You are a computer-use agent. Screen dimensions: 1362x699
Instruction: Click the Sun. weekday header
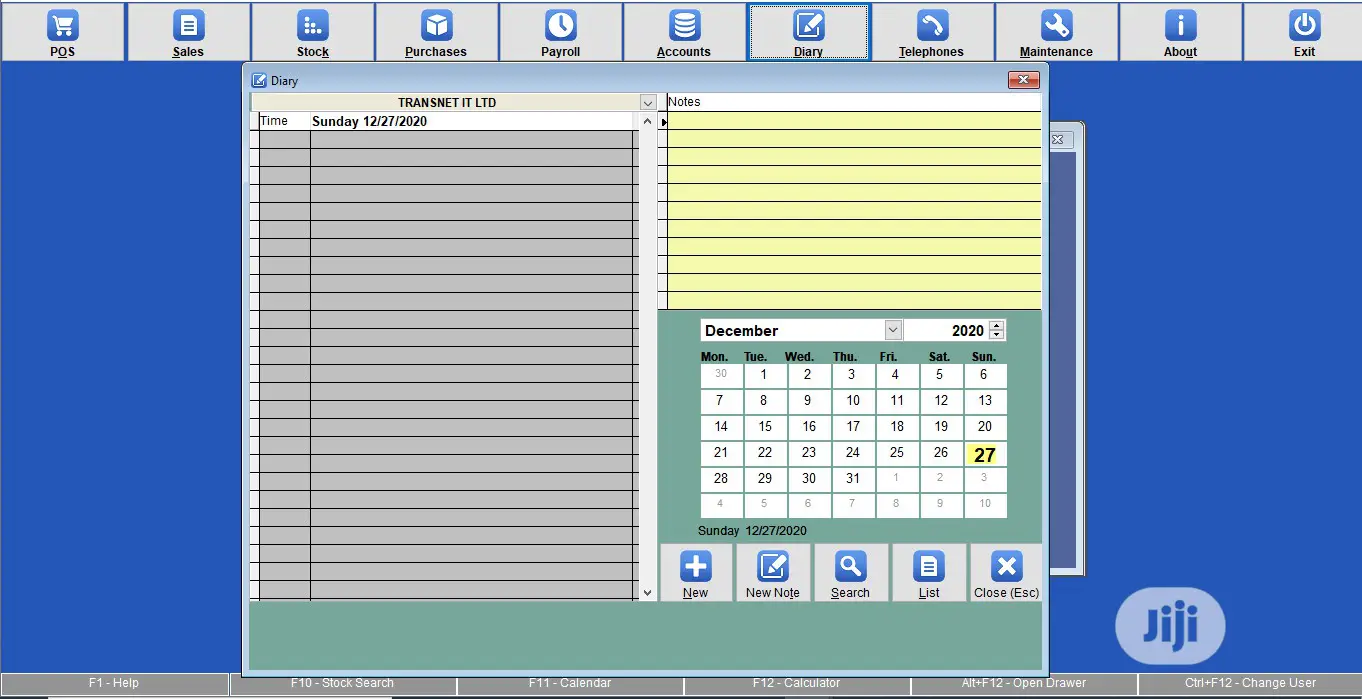click(984, 357)
